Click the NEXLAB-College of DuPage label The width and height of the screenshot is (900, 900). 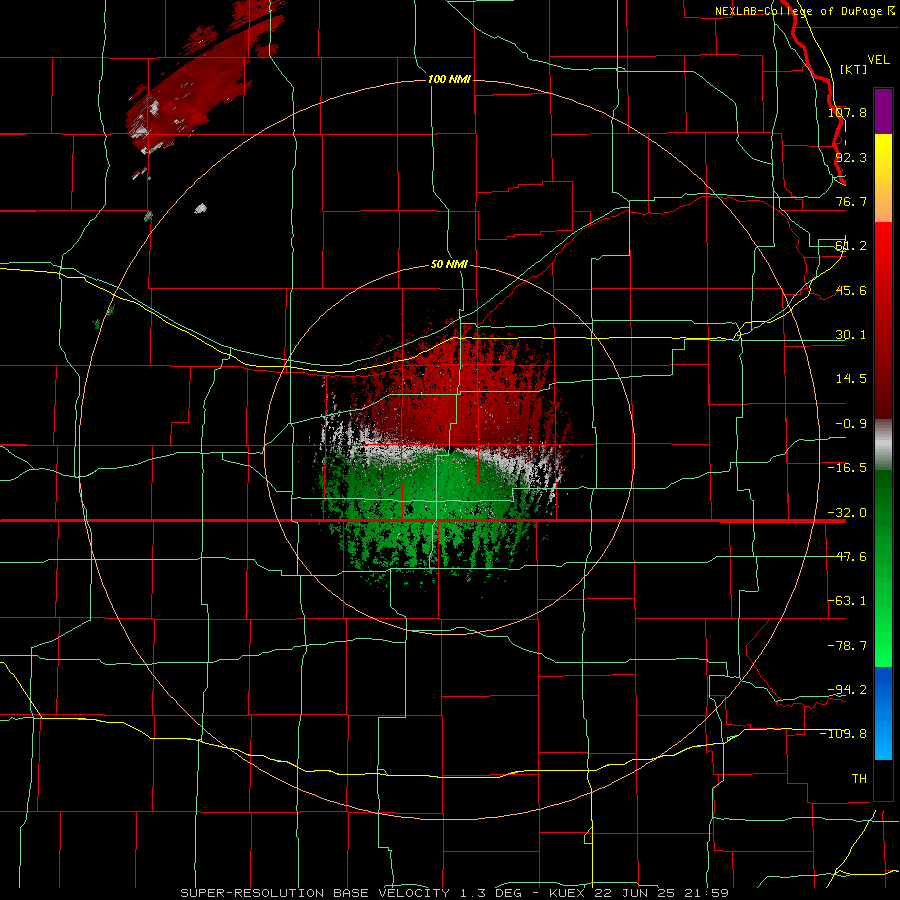805,11
